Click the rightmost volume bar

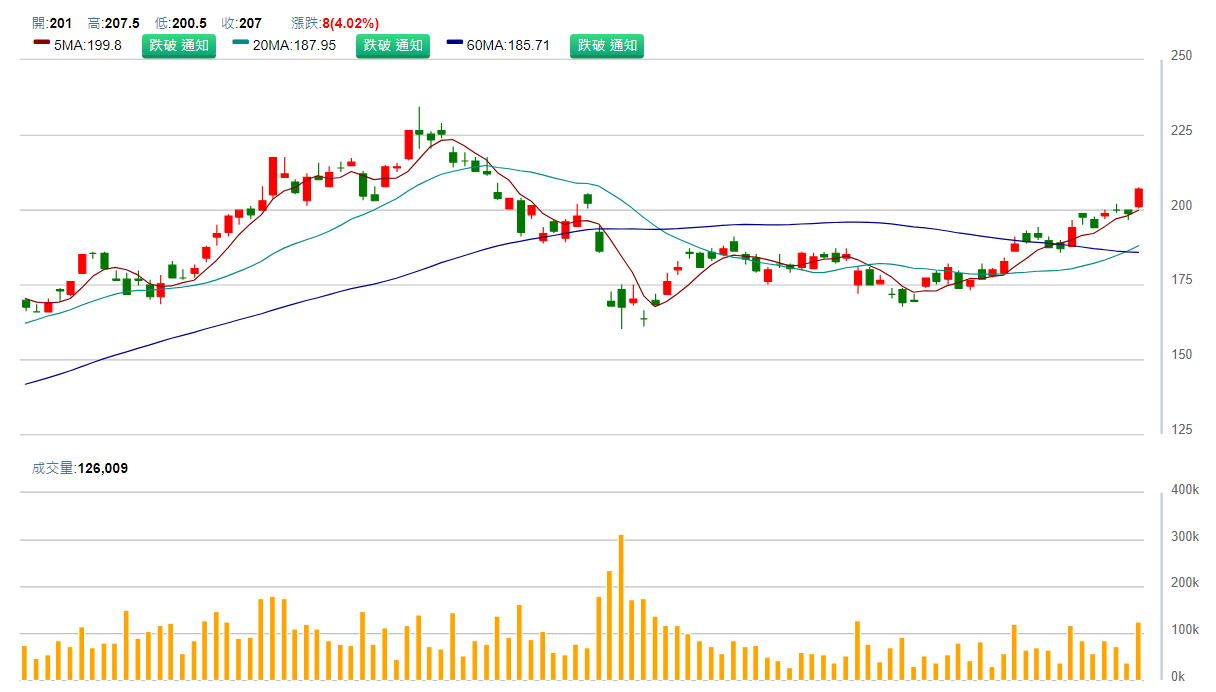[1138, 651]
